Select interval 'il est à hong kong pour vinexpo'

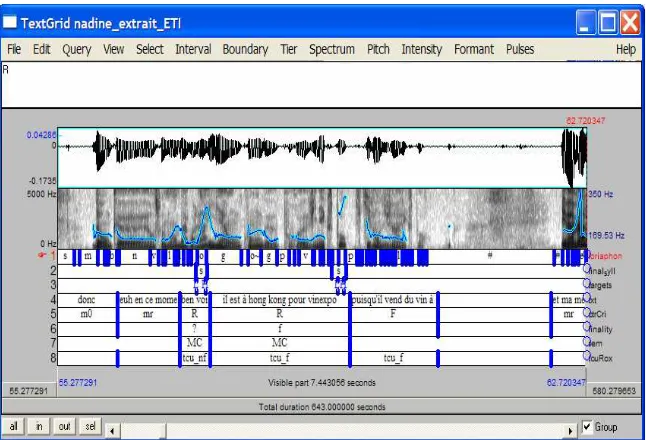point(280,300)
